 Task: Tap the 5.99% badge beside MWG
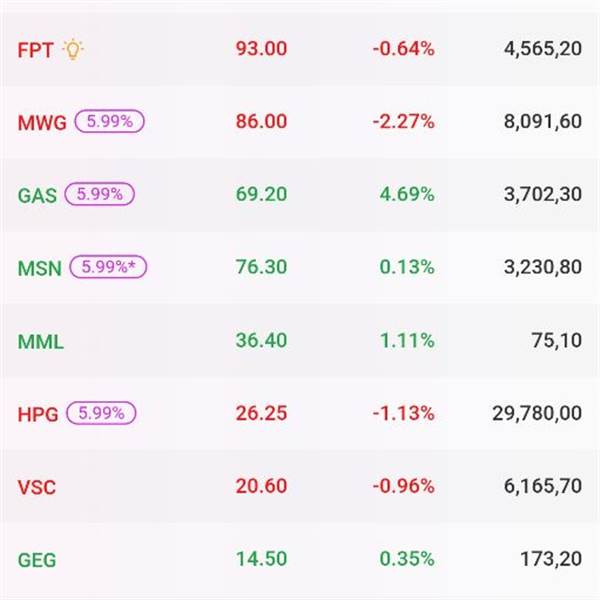(110, 122)
